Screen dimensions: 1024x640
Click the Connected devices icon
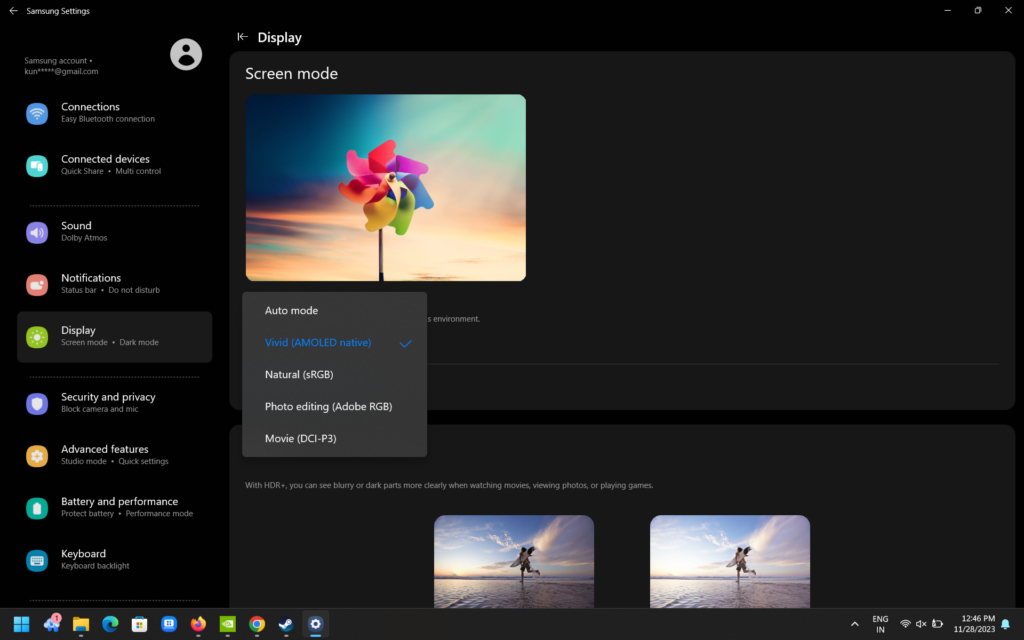point(37,165)
